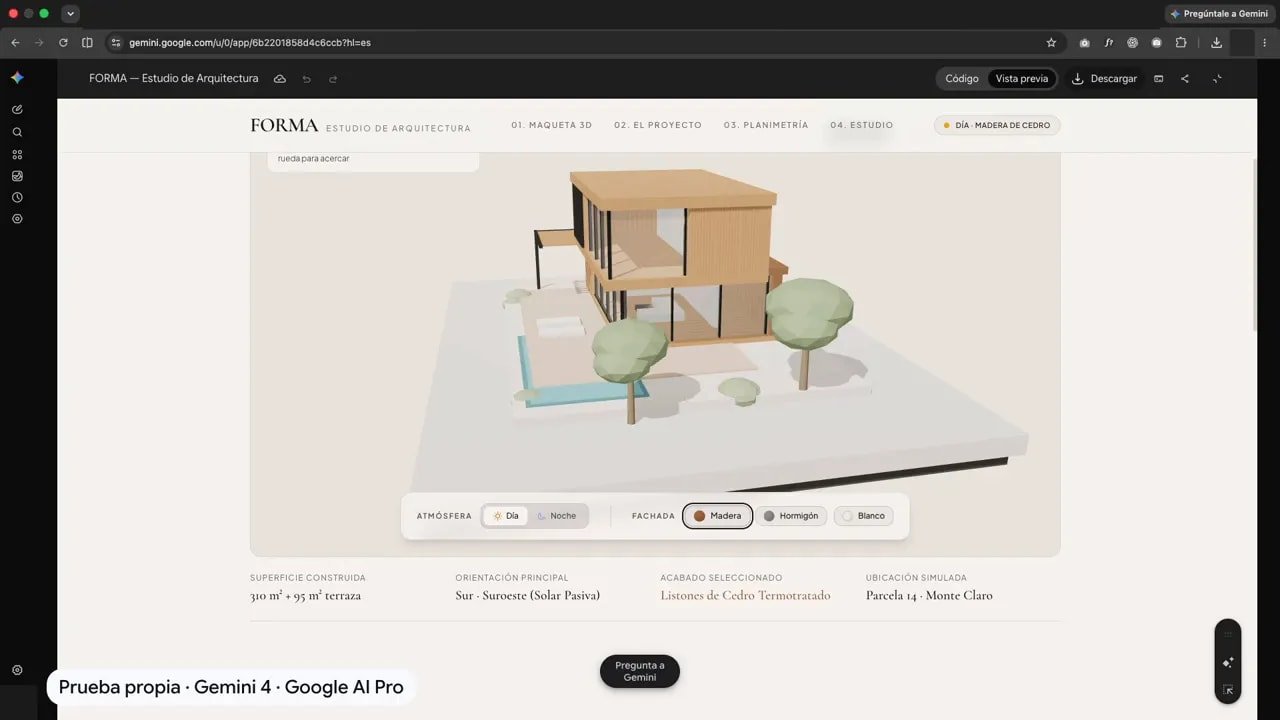Open the four-dot apps grid sidebar icon
1280x720 pixels.
(17, 154)
